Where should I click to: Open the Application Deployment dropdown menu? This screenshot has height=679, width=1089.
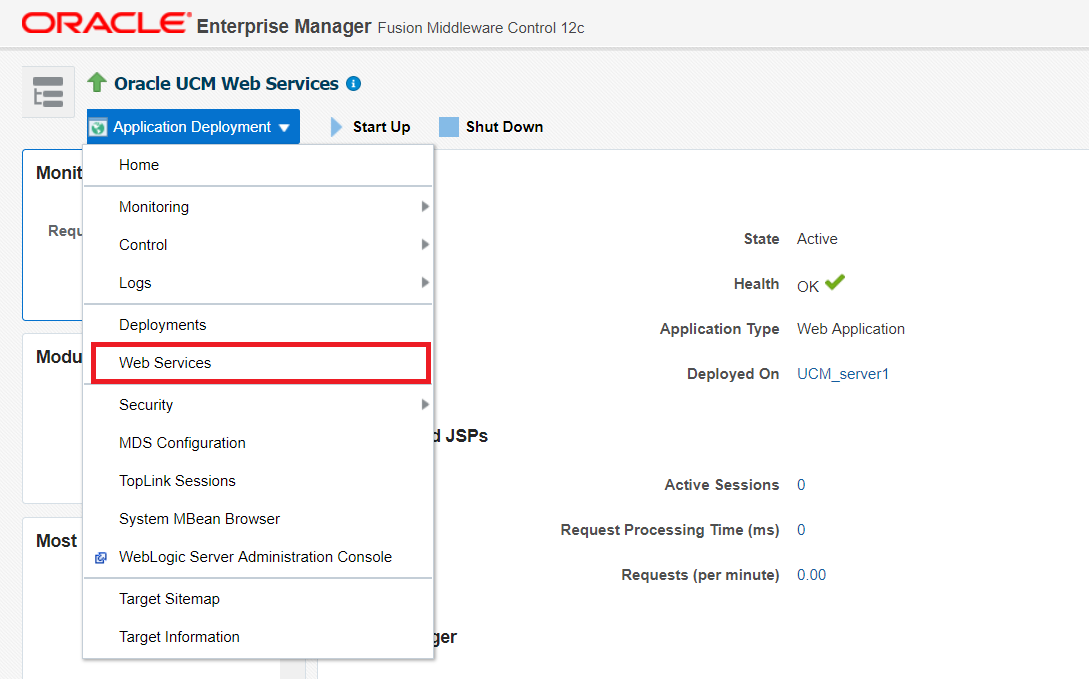tap(193, 126)
